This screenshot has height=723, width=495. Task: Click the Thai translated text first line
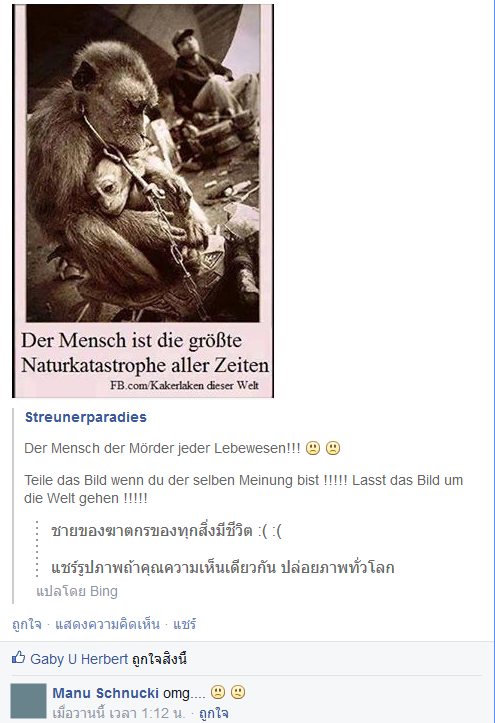coord(166,531)
